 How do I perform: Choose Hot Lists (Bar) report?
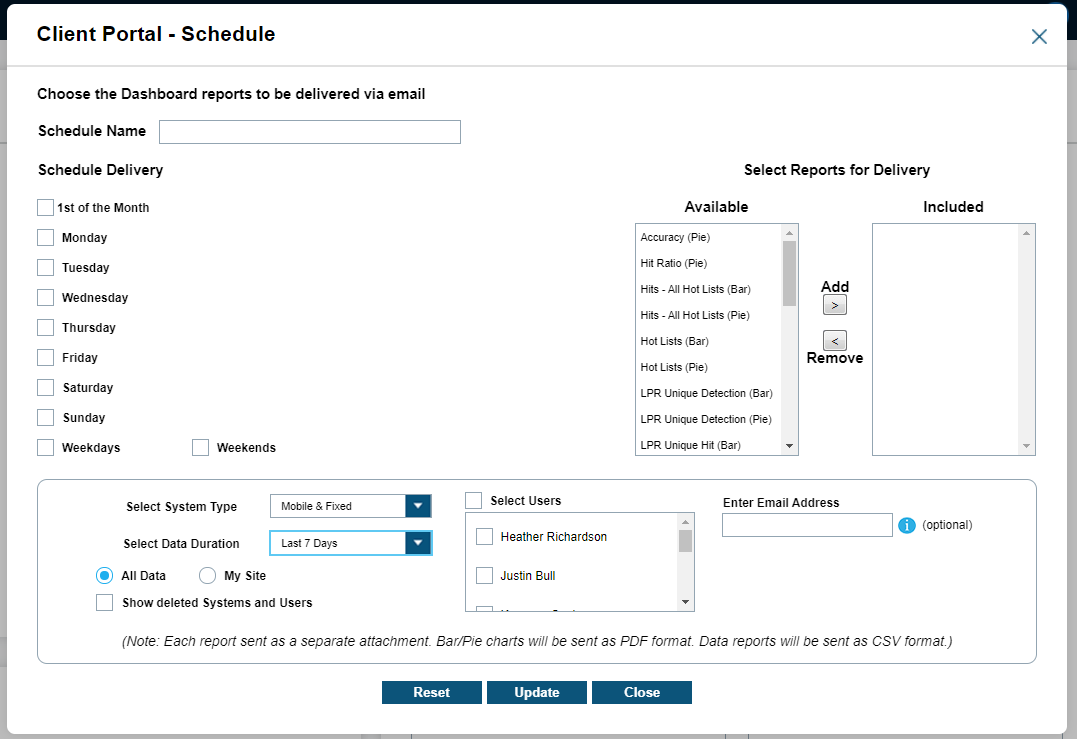pos(676,342)
